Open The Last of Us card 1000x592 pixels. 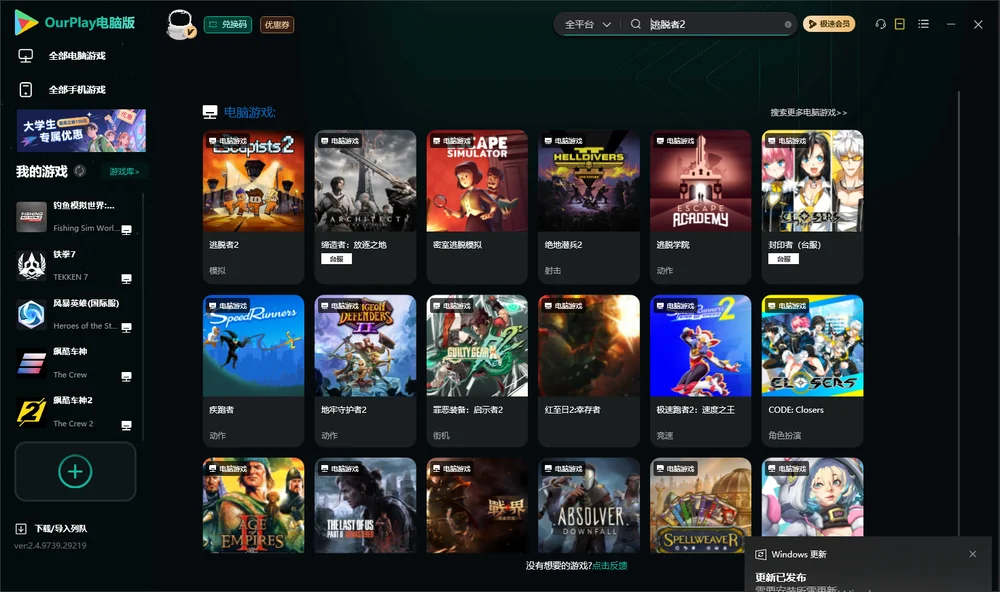(x=365, y=505)
